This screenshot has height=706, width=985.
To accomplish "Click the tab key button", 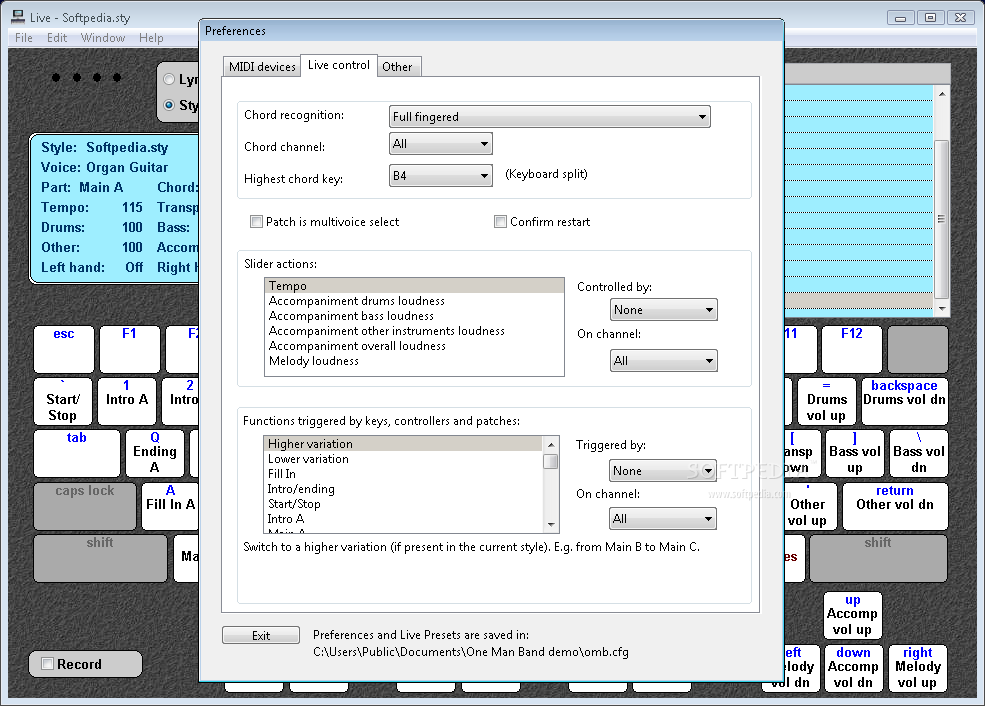I will (x=77, y=453).
